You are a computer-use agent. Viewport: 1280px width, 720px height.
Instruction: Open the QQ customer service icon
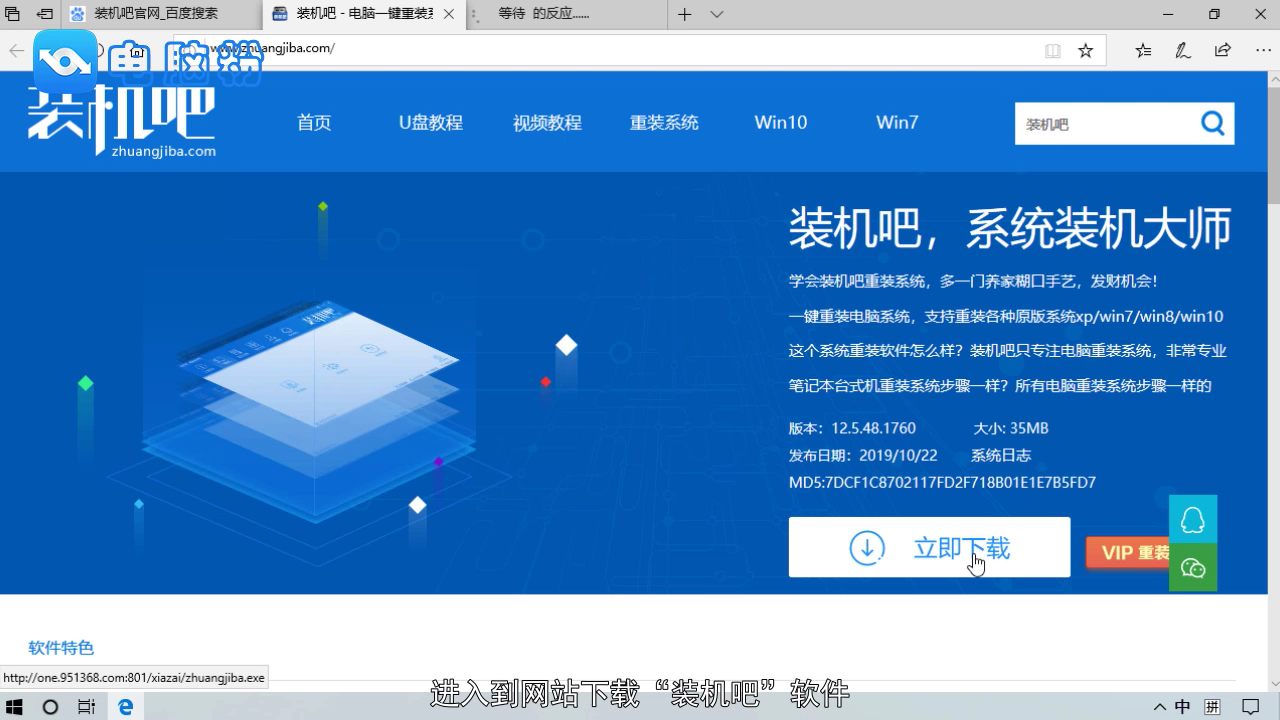point(1193,519)
